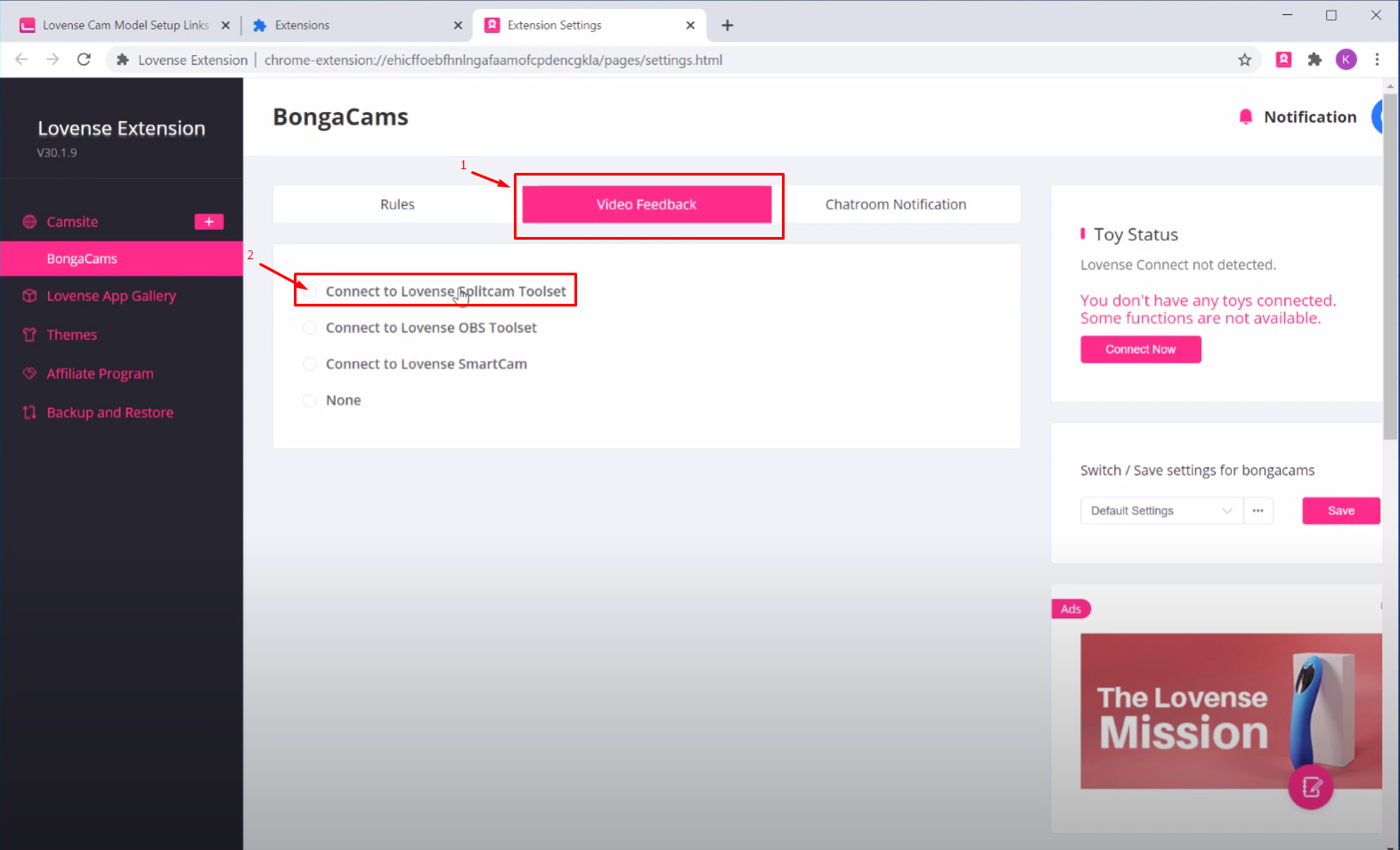
Task: Click the browser back arrow
Action: coord(21,60)
